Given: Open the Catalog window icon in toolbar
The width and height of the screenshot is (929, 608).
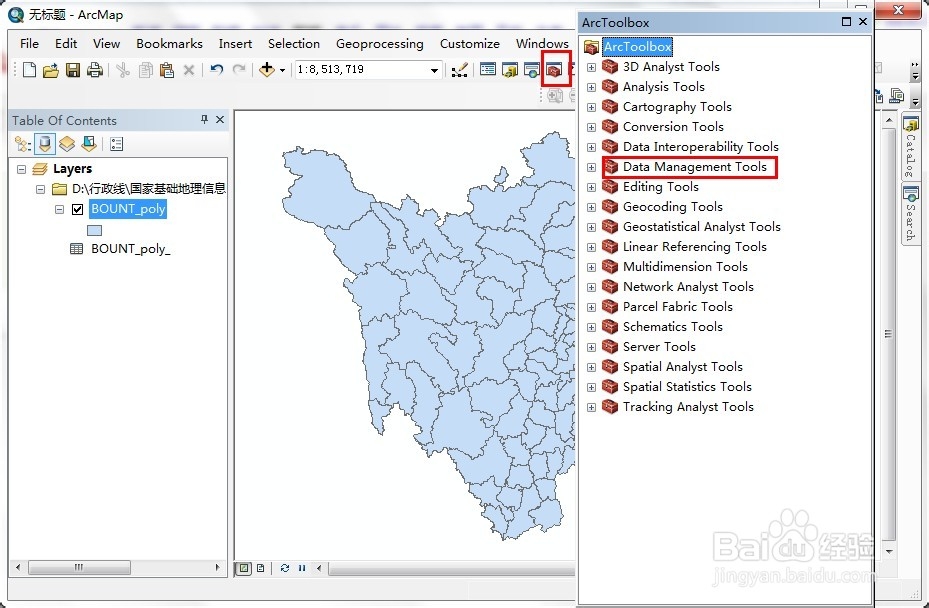Looking at the screenshot, I should [x=510, y=70].
